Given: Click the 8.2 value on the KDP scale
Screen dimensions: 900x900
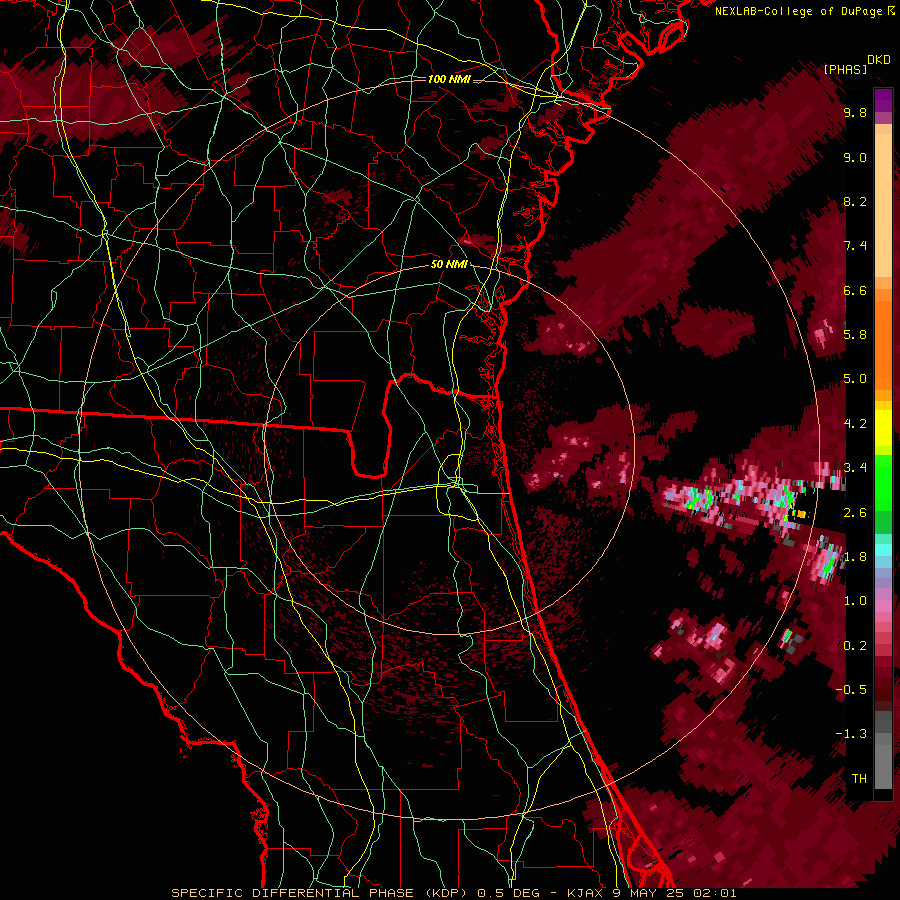Looking at the screenshot, I should click(855, 201).
